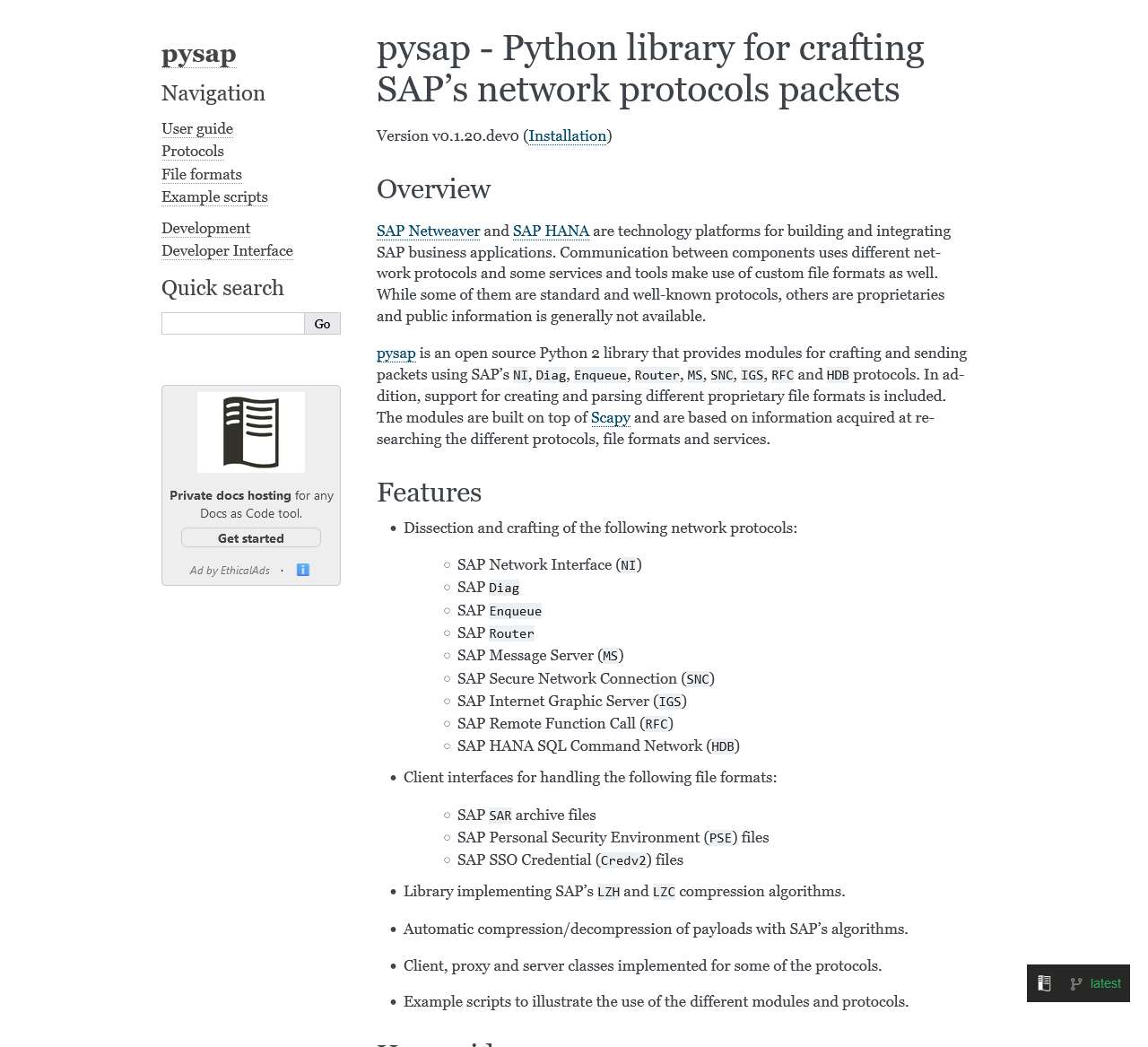Open Developer Interface navigation link

(227, 250)
